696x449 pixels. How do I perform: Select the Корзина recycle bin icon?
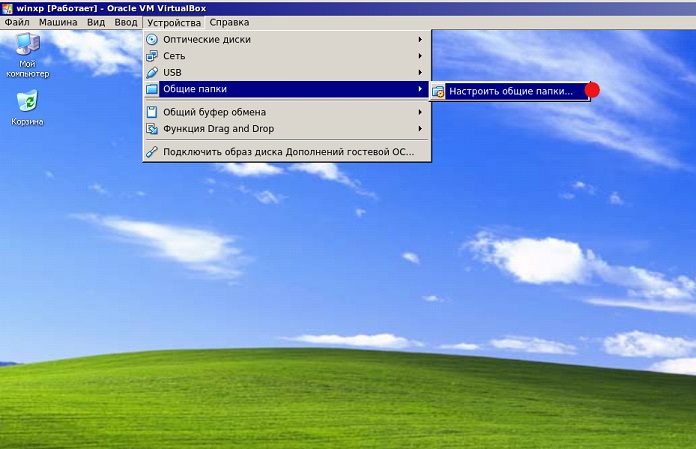click(x=27, y=101)
